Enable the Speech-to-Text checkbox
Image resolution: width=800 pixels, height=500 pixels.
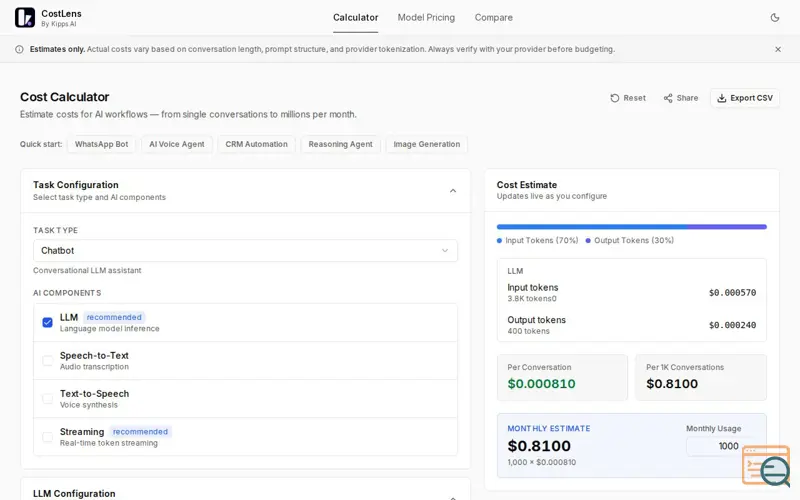pyautogui.click(x=47, y=361)
